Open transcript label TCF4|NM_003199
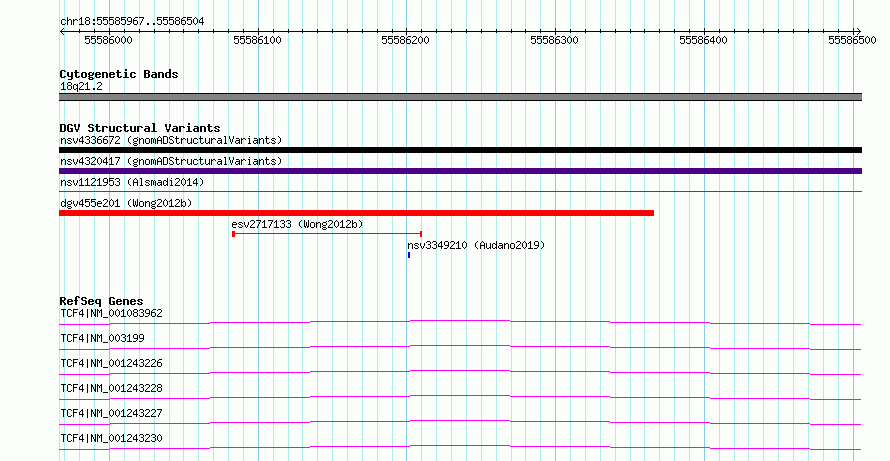The height and width of the screenshot is (461, 890). (x=102, y=338)
